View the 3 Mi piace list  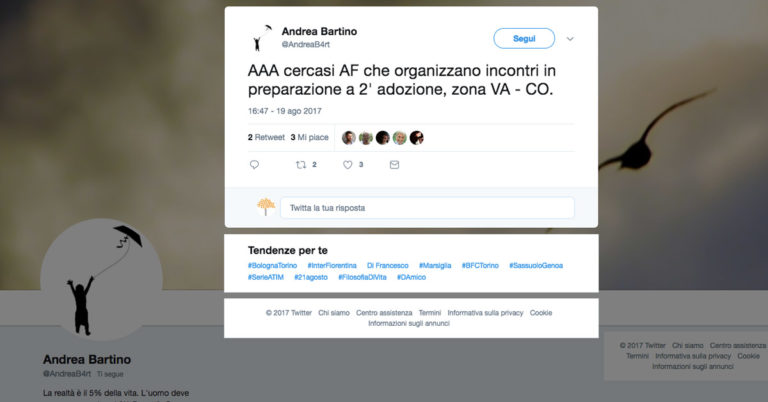(310, 138)
